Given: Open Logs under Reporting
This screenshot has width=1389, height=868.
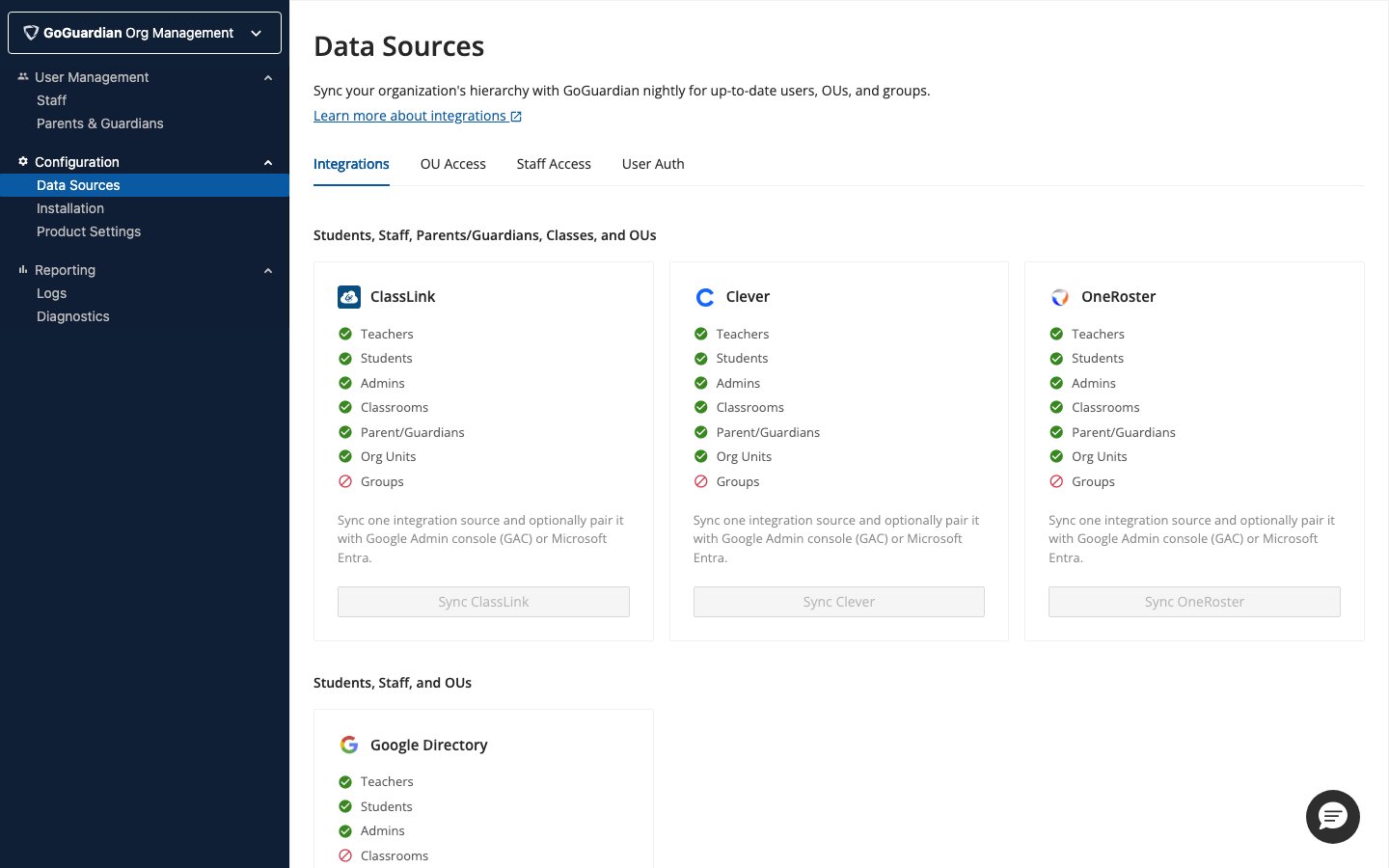Looking at the screenshot, I should pos(52,293).
